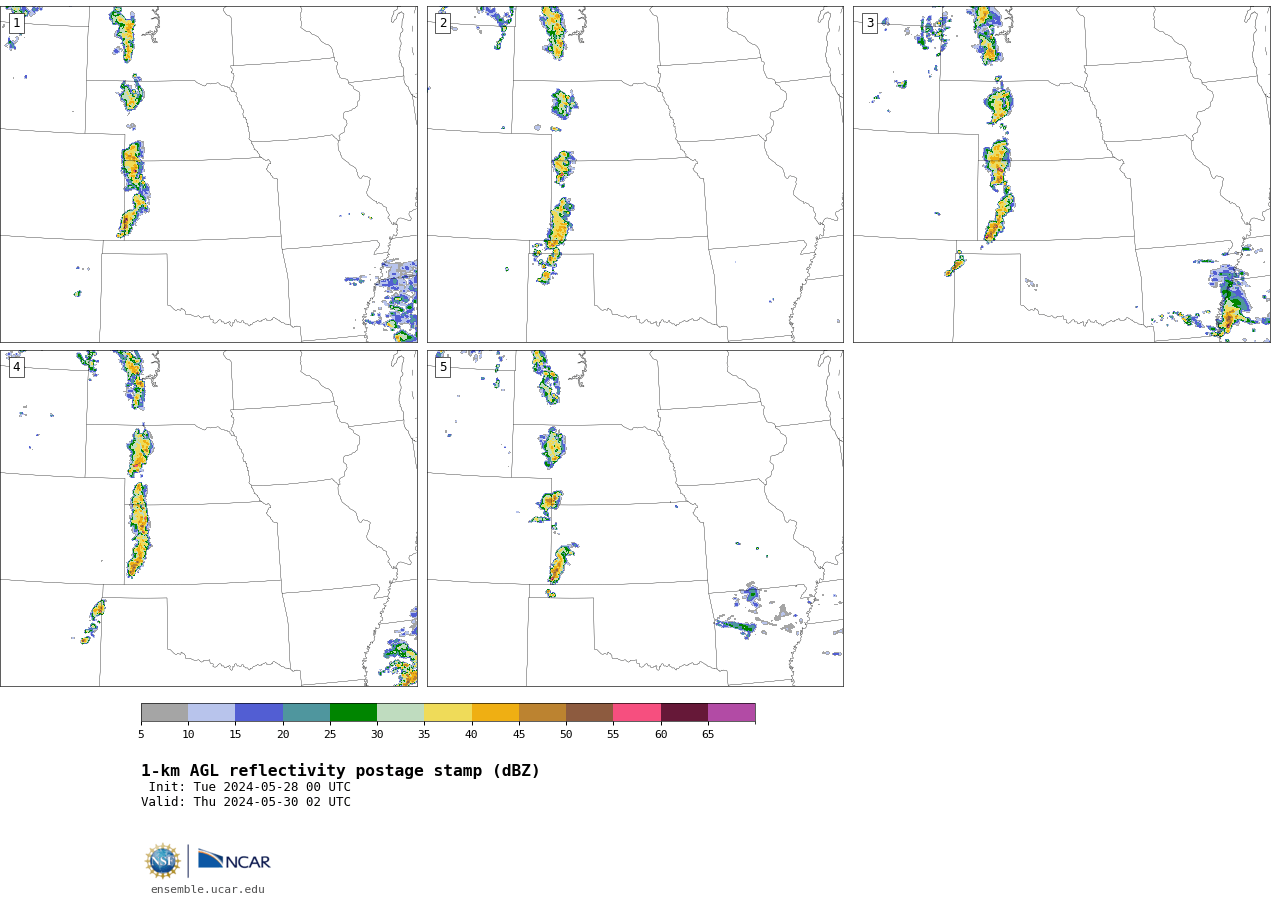Click the 'Valid: Thu 2024-05-30 02 UTC' text
This screenshot has width=1280, height=901.
click(x=246, y=802)
